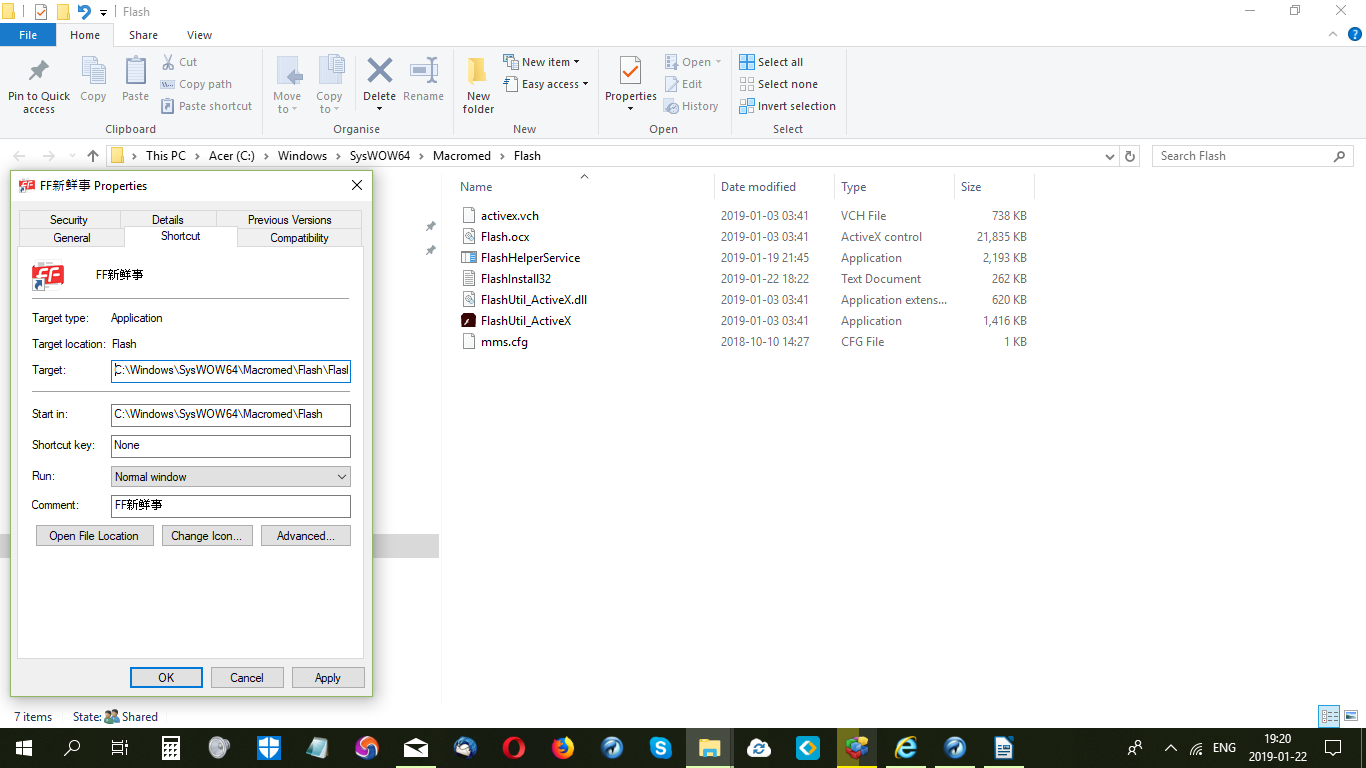Open Calculator from the taskbar
Image resolution: width=1366 pixels, height=768 pixels.
[x=171, y=748]
